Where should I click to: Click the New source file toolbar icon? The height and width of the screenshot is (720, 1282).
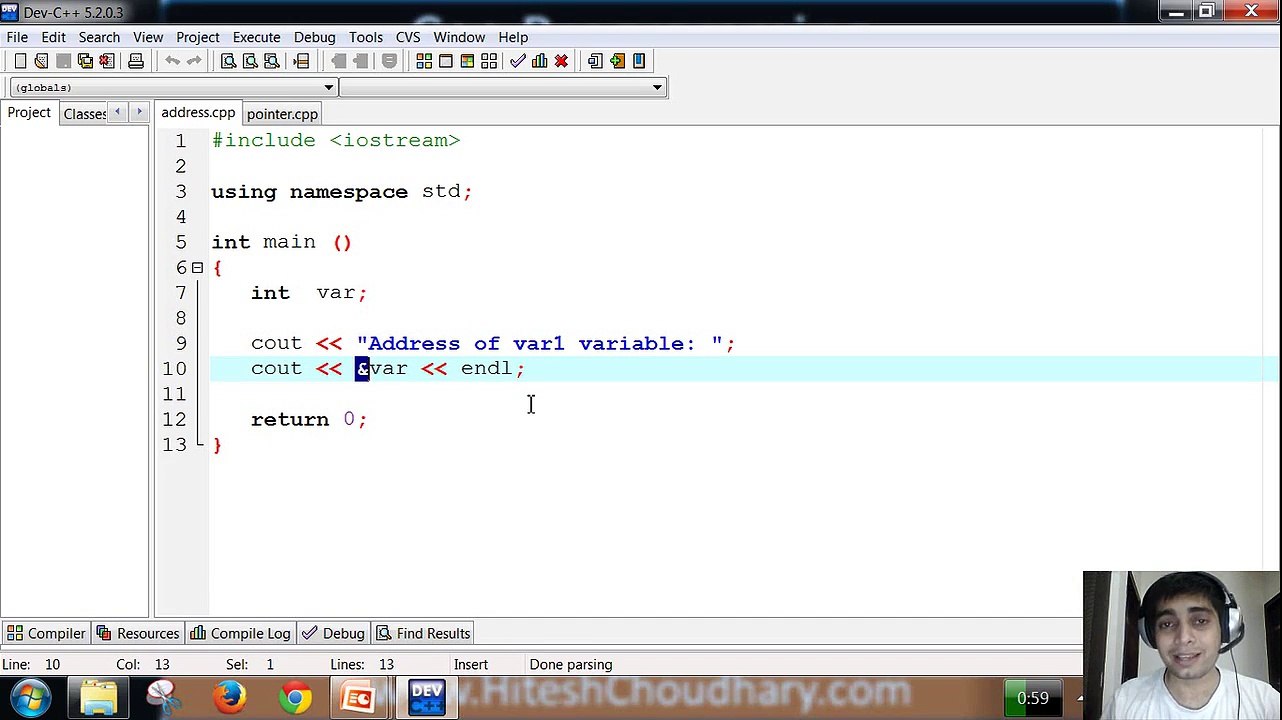[x=20, y=61]
